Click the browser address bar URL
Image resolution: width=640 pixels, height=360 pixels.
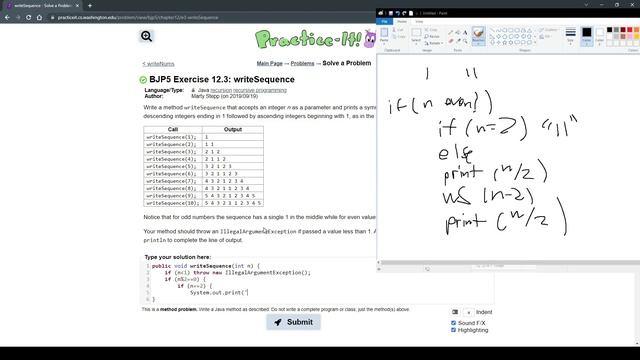[x=138, y=18]
